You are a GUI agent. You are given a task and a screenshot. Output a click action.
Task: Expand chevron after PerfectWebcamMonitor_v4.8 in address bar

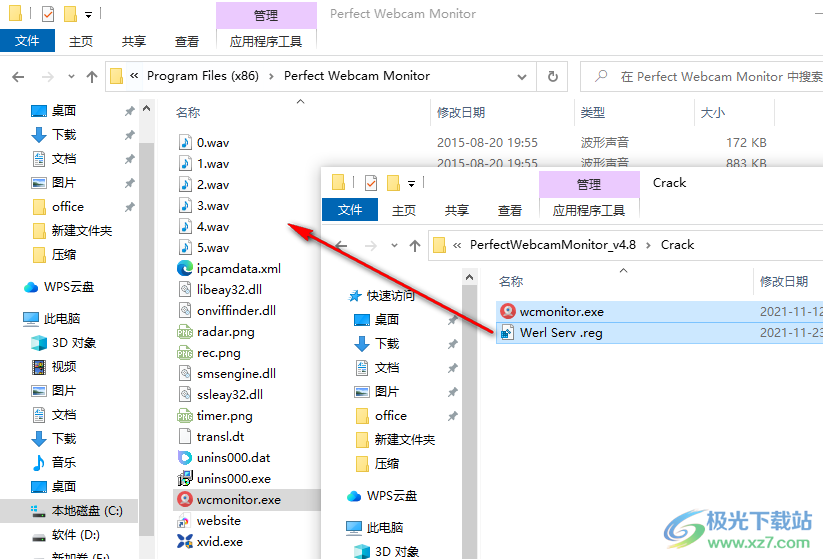[648, 245]
